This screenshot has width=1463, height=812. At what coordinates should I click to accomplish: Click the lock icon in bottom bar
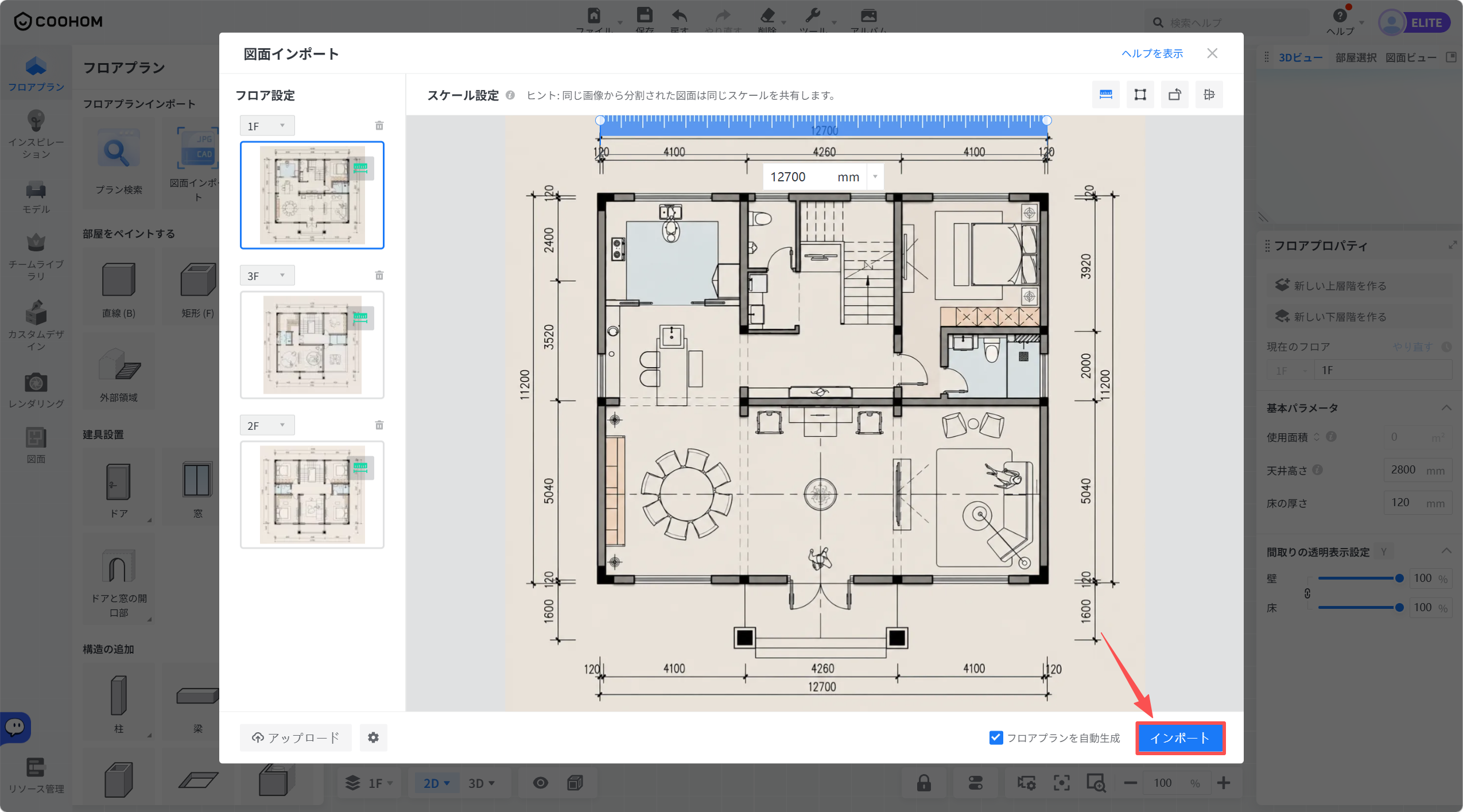point(923,783)
